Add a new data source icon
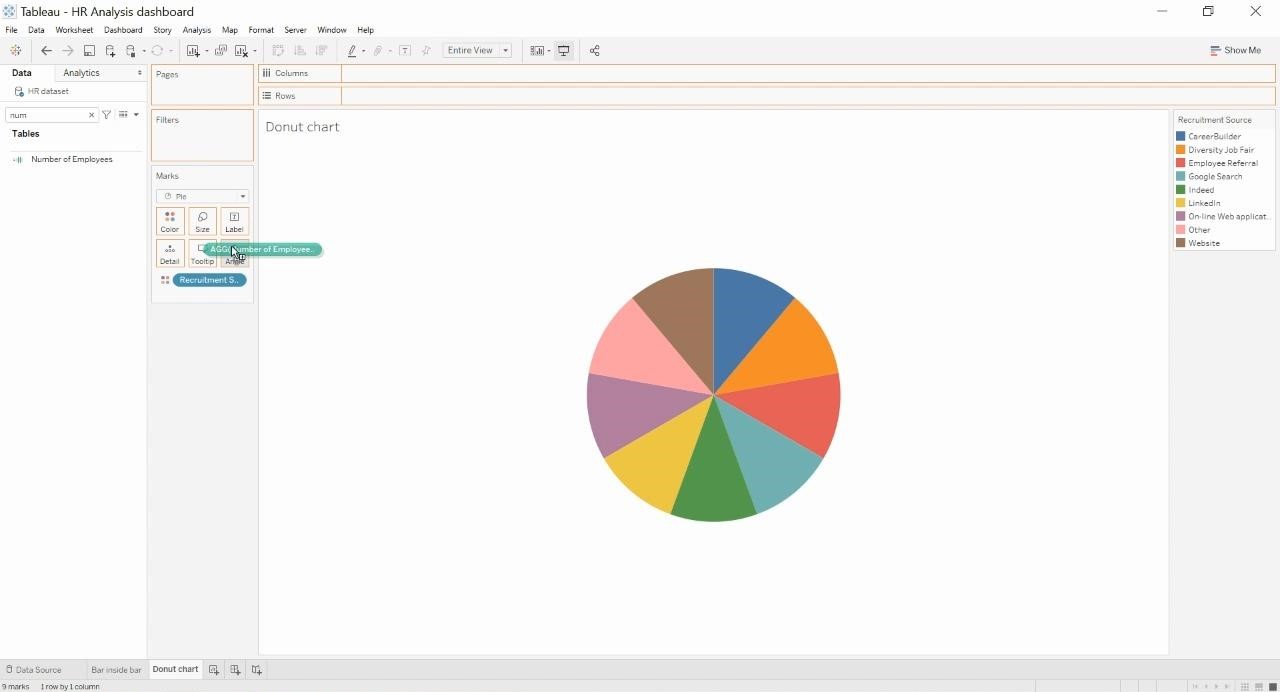 click(x=110, y=51)
